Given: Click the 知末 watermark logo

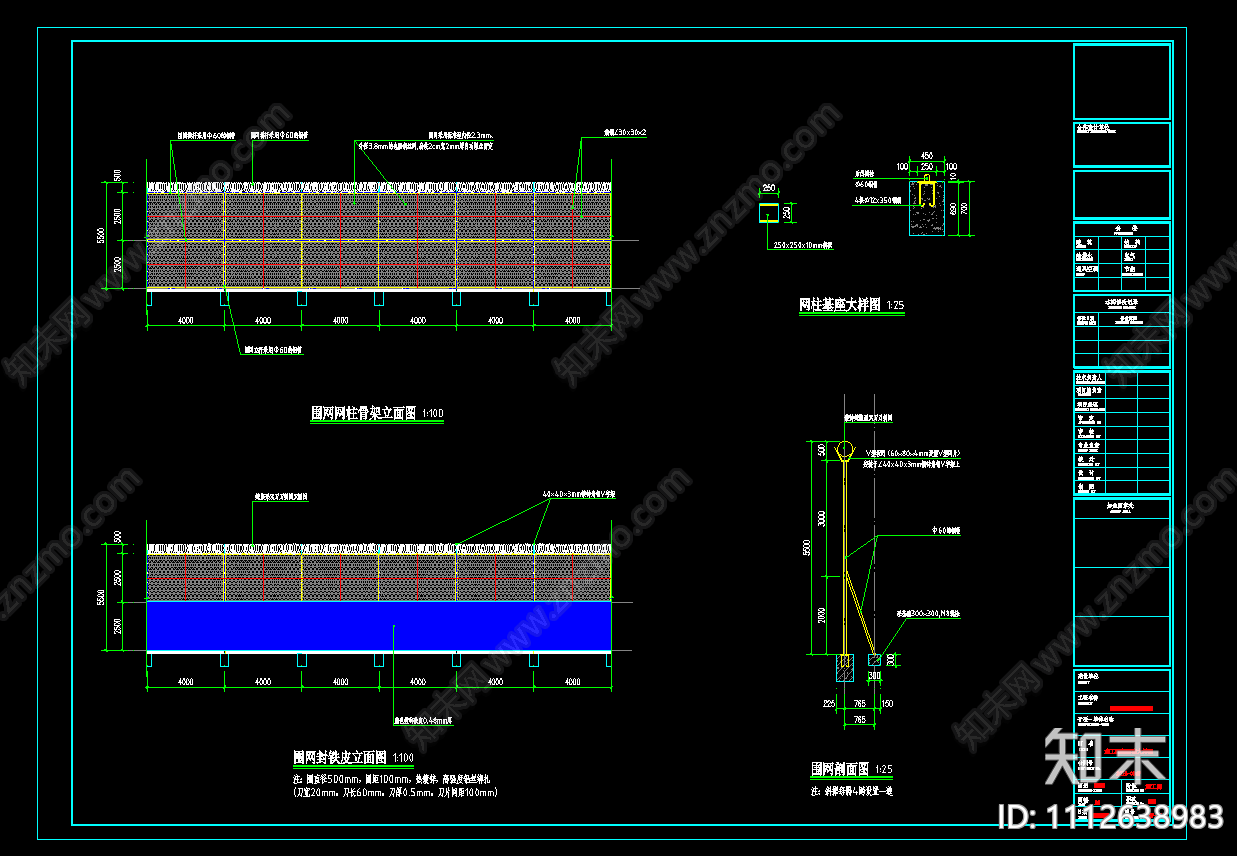Looking at the screenshot, I should point(1105,757).
